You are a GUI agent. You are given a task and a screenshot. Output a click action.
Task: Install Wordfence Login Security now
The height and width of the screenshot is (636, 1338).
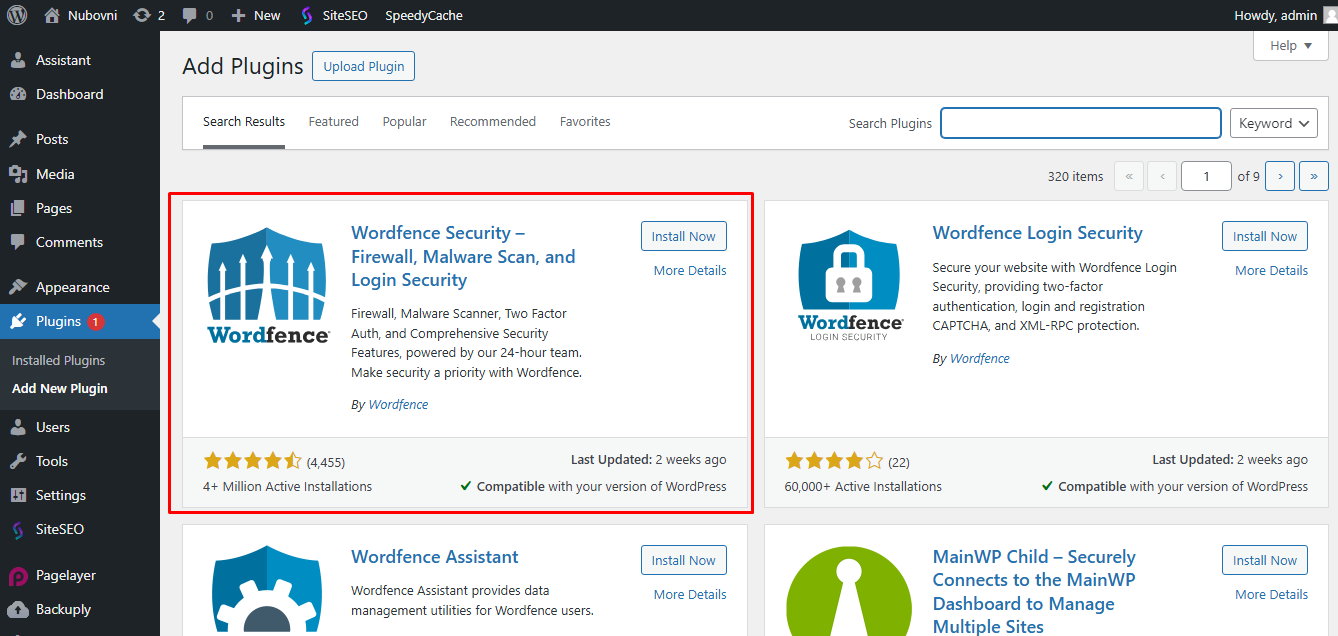[x=1265, y=236]
